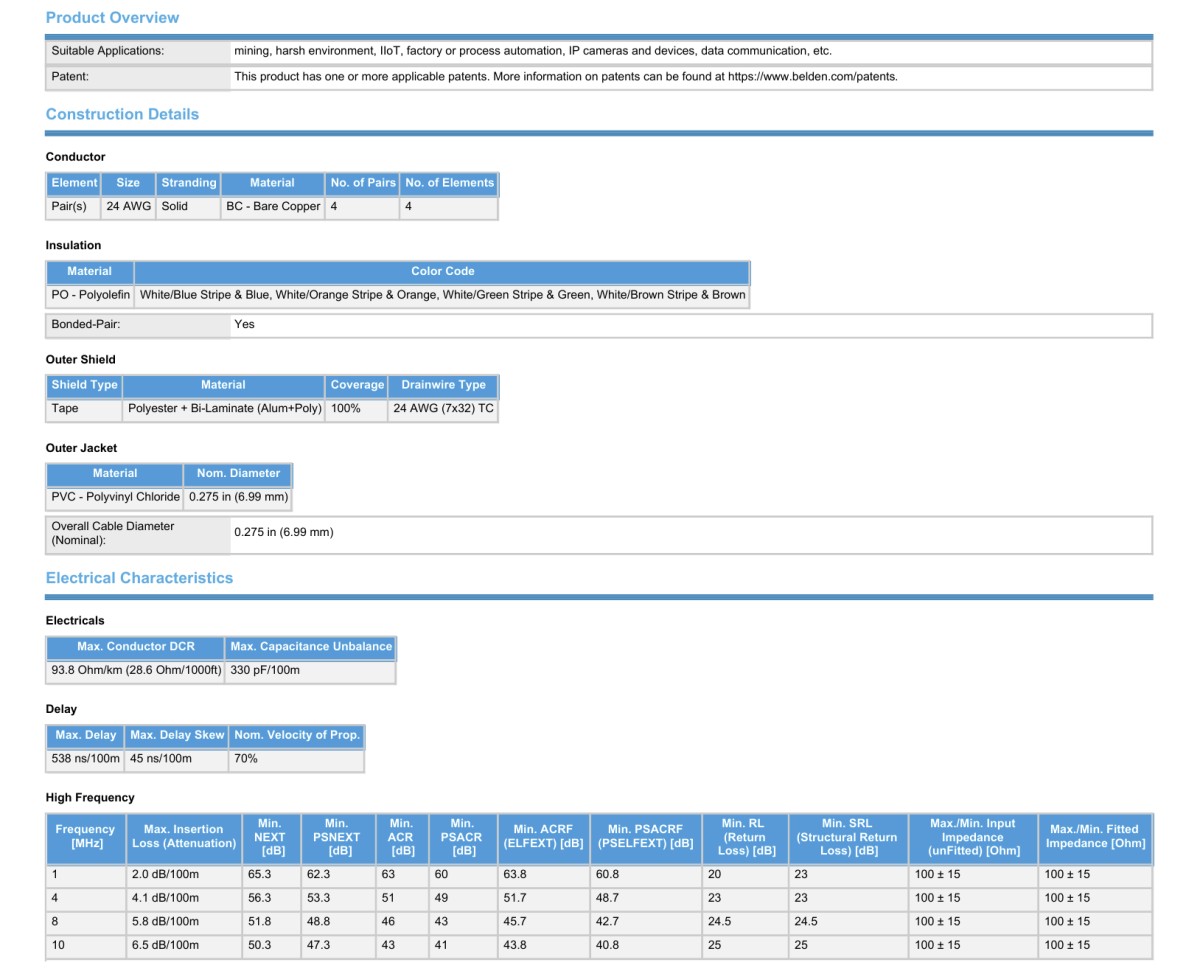
Task: Click the PVC - Polyvinyl Chloride cell
Action: 115,497
